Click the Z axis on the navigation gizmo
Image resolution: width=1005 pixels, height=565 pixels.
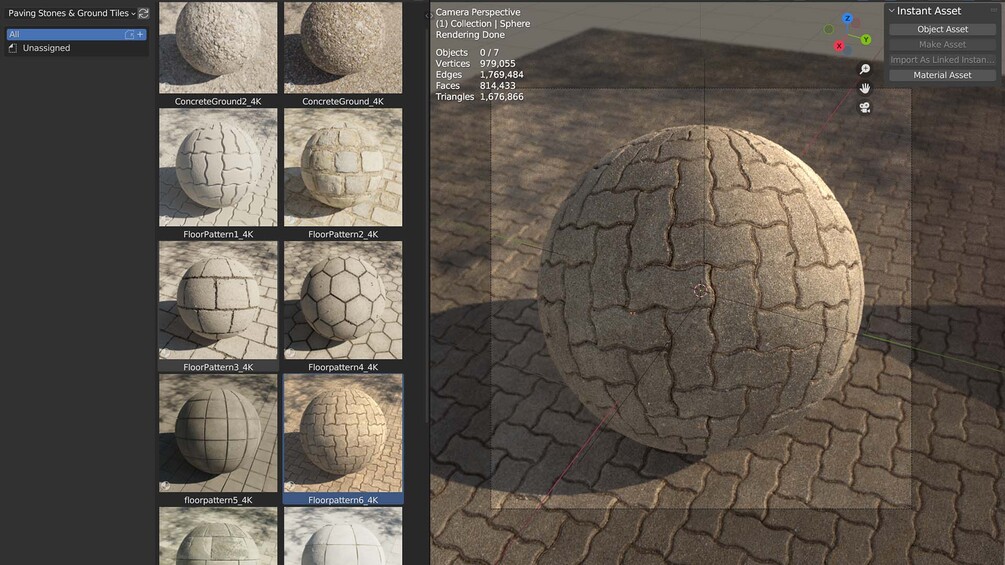click(x=847, y=19)
